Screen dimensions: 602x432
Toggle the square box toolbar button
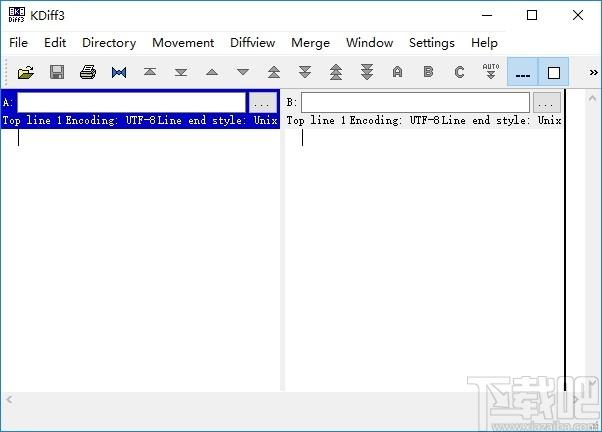click(x=554, y=72)
